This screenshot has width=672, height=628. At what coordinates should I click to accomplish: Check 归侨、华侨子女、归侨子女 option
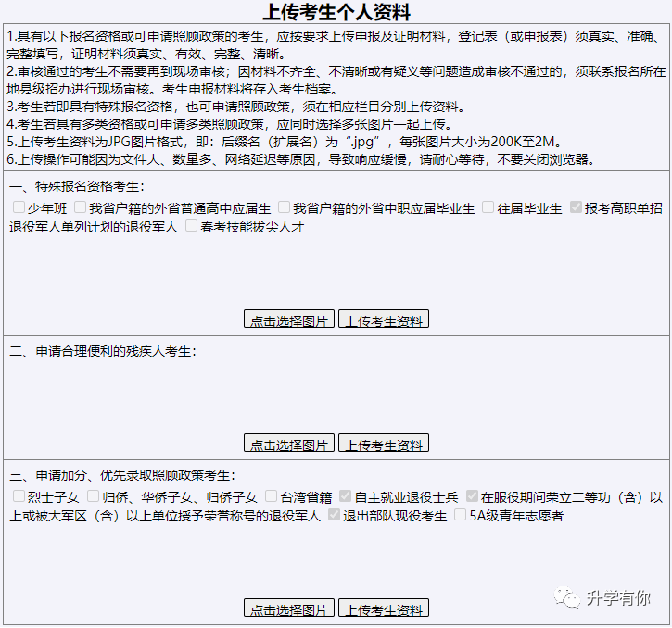tap(93, 496)
